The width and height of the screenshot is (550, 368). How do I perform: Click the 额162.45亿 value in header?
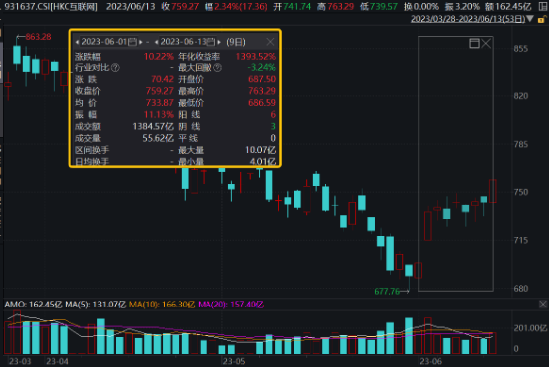point(508,6)
